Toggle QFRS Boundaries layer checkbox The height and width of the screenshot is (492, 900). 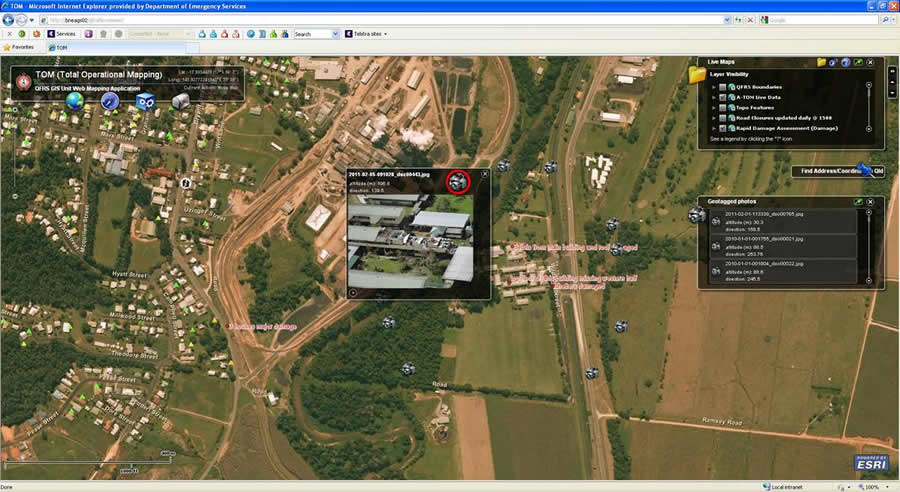coord(723,87)
